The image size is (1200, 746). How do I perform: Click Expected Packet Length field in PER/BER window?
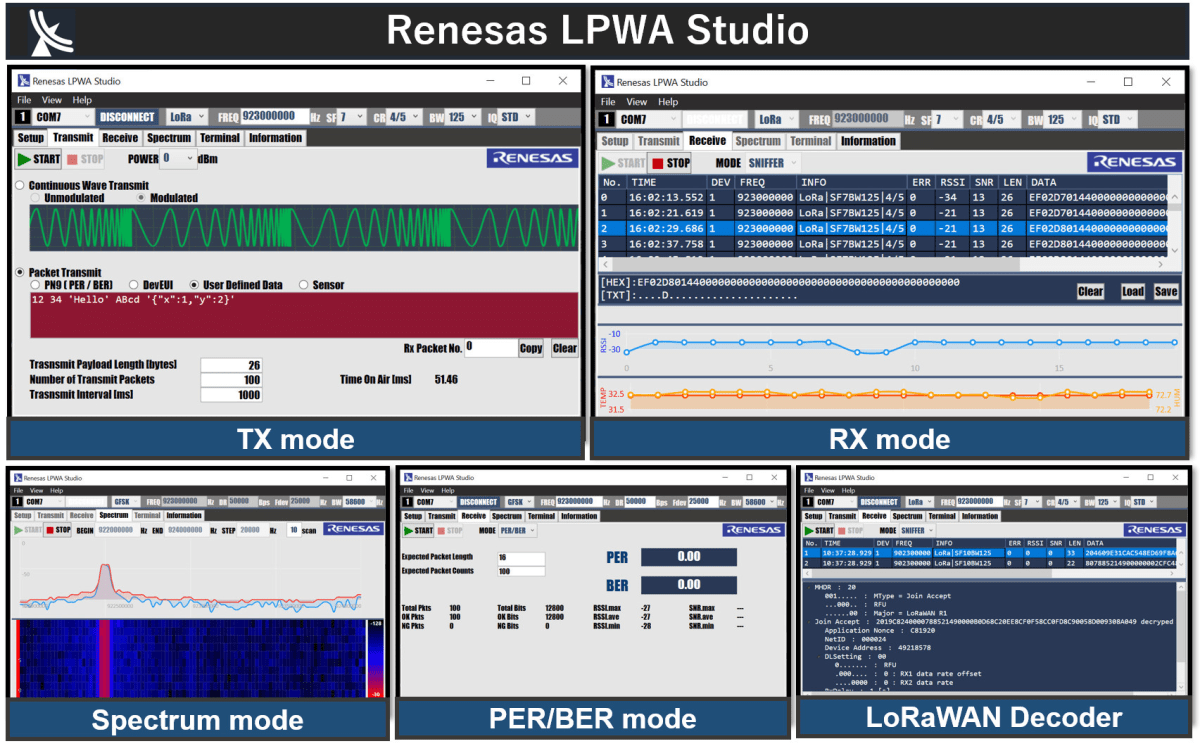coord(521,557)
